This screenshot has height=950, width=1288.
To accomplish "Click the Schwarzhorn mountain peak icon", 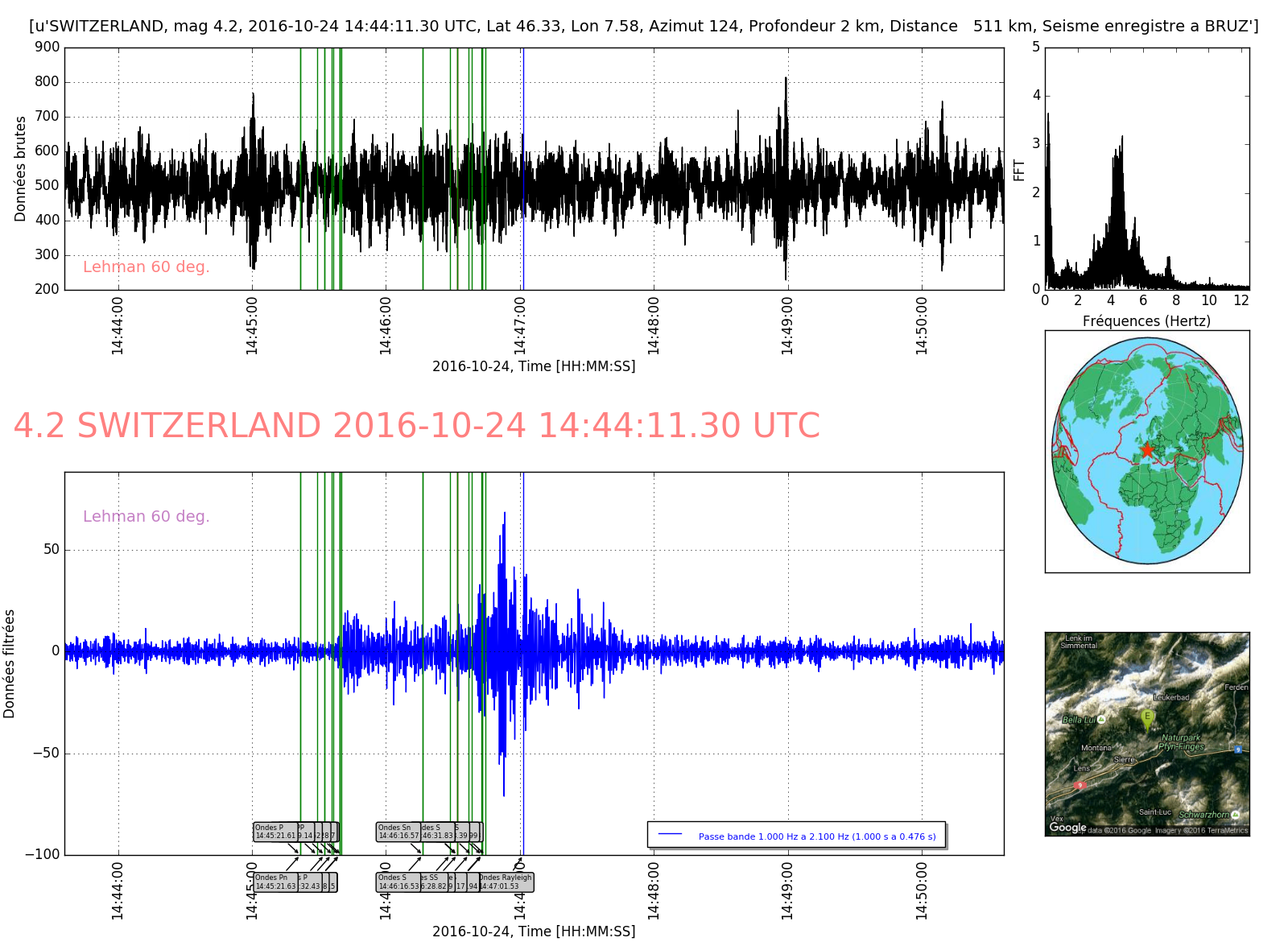I will 1235,815.
